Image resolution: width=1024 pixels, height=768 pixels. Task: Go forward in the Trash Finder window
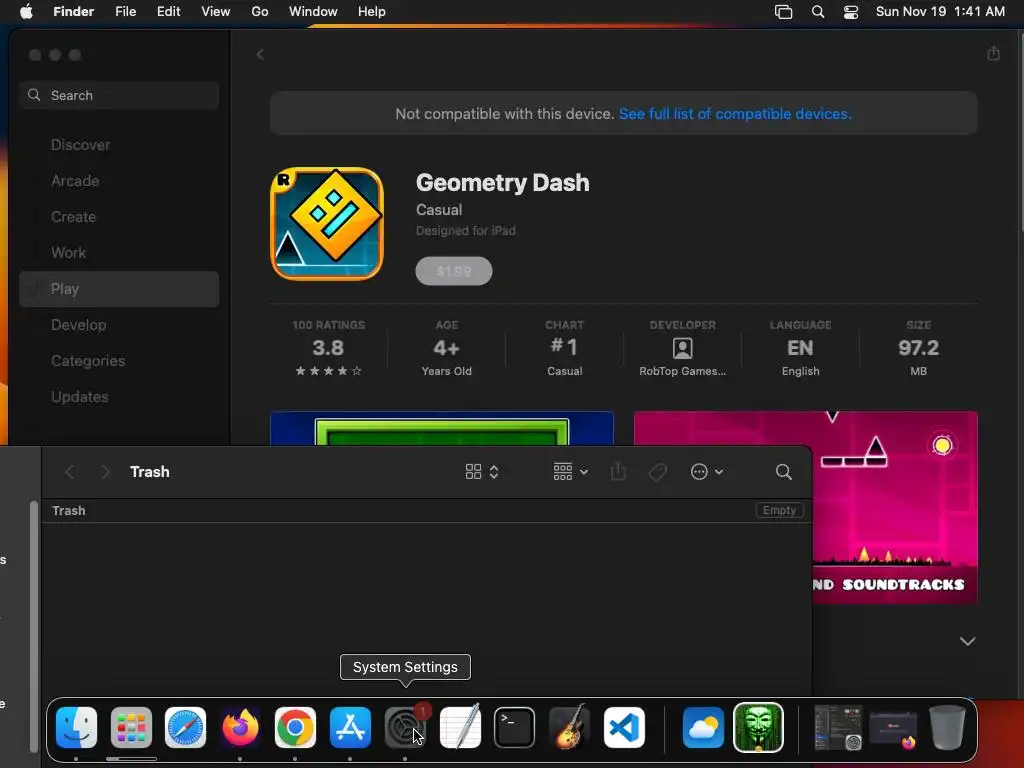(x=105, y=472)
